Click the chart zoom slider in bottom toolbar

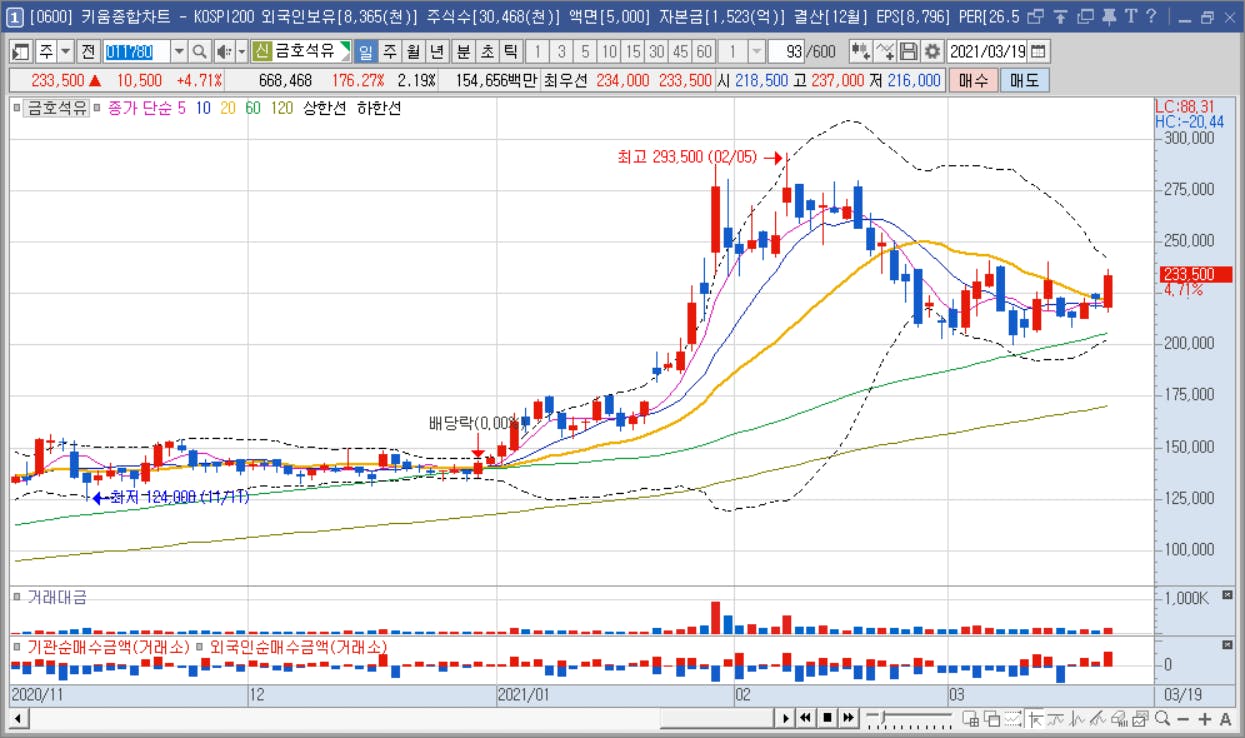(x=910, y=717)
